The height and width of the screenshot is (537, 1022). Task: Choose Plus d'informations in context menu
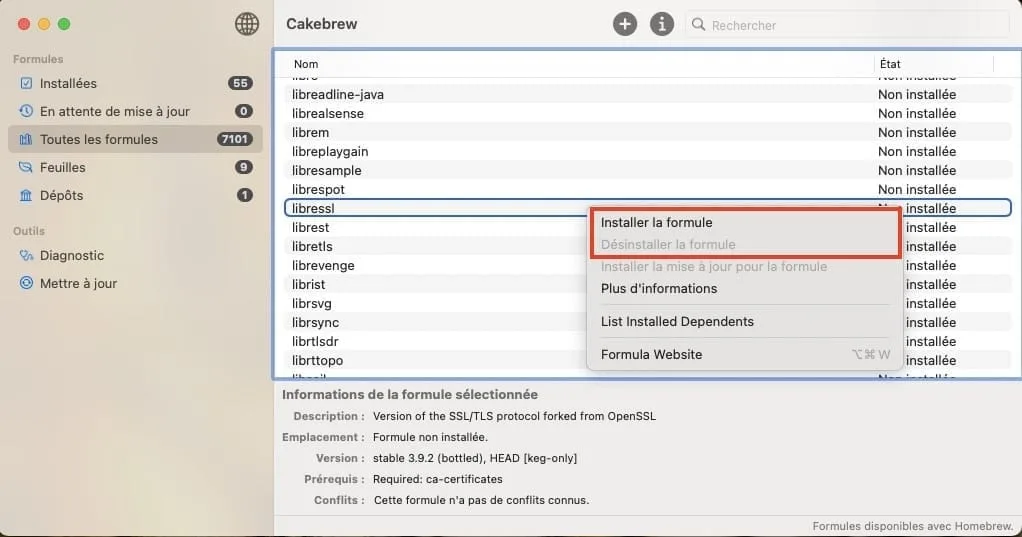coord(744,289)
